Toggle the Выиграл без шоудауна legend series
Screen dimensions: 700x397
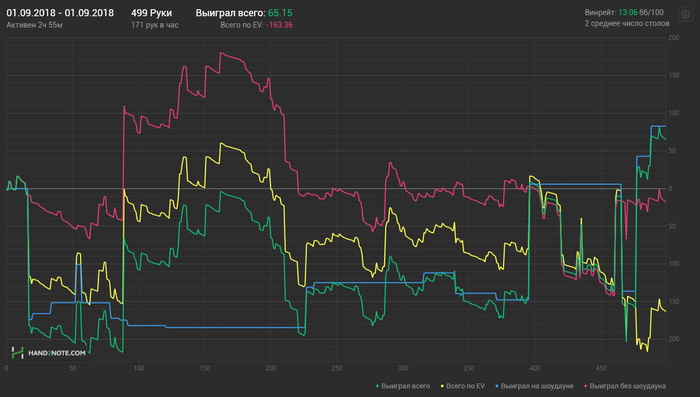pyautogui.click(x=625, y=386)
